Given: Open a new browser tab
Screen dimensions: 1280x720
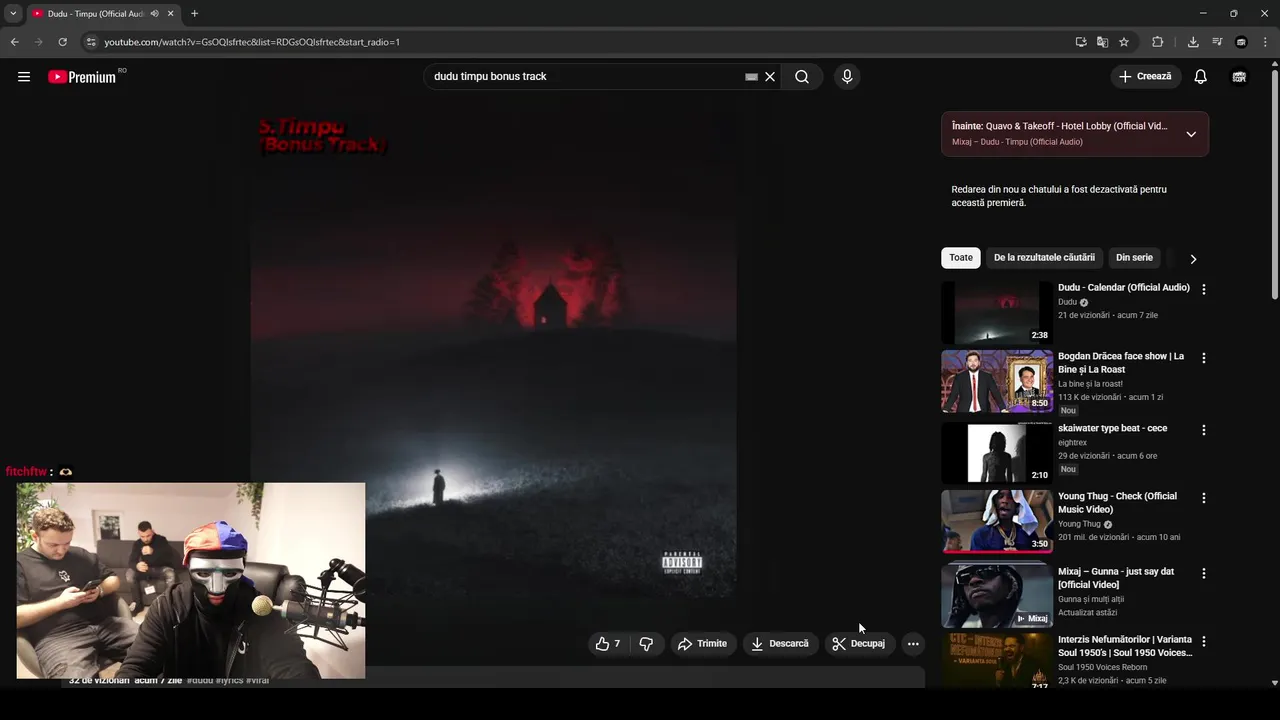Looking at the screenshot, I should 194,14.
